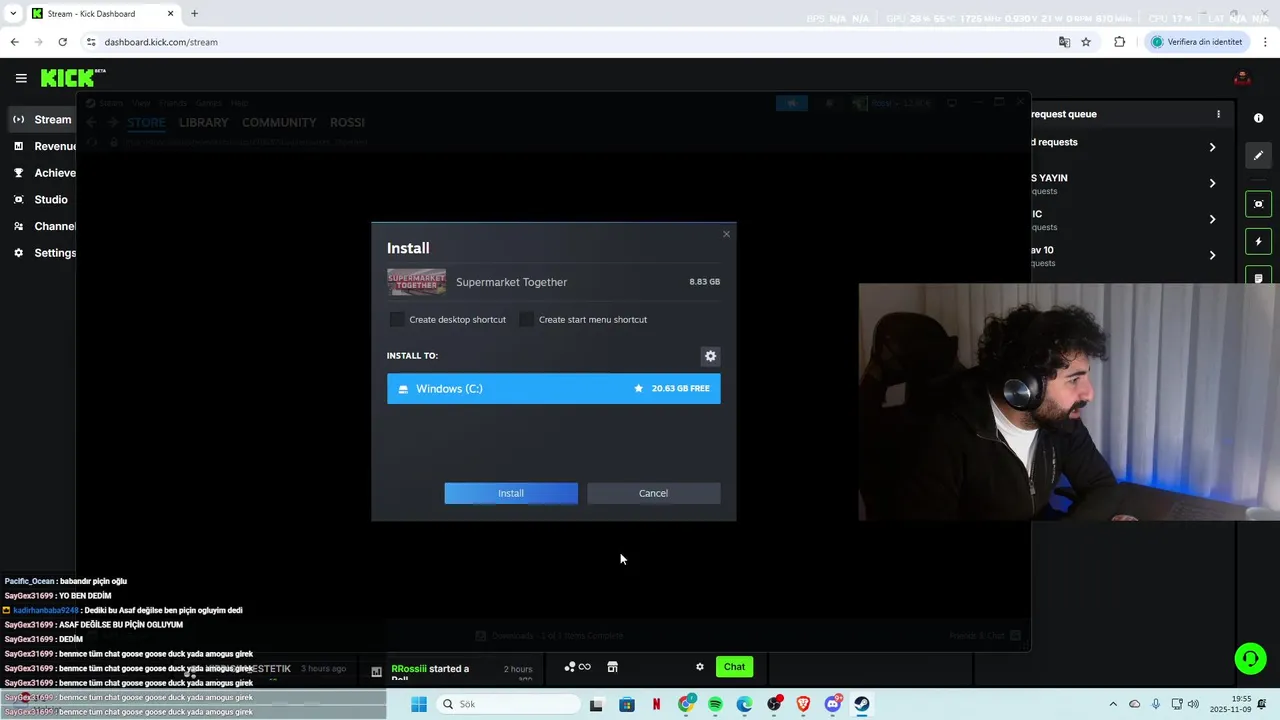Click the taskbar search box
This screenshot has width=1280, height=720.
[x=507, y=704]
